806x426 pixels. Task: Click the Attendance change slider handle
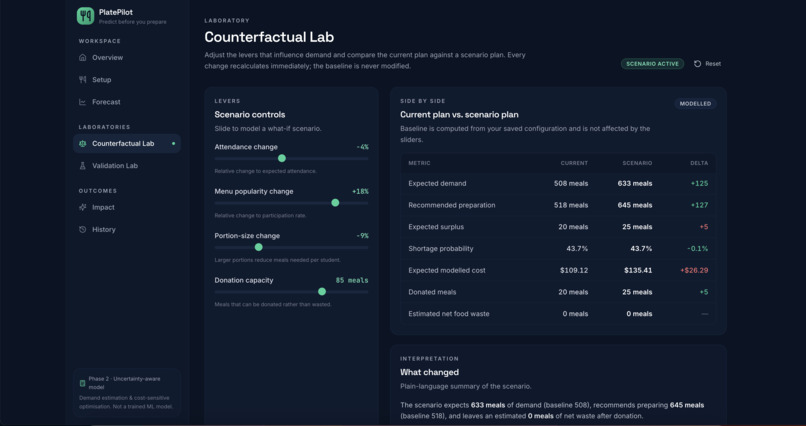point(282,158)
